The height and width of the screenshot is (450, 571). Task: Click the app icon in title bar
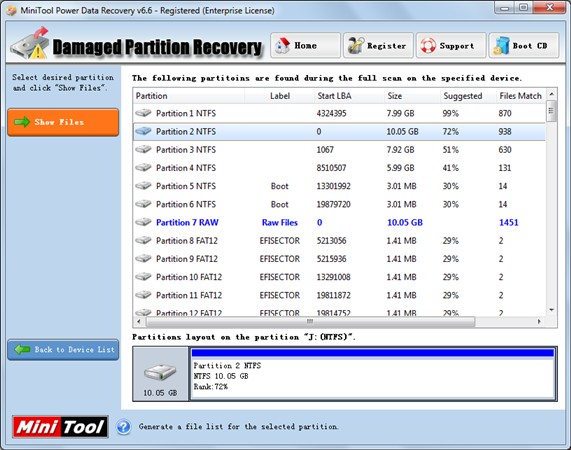point(11,10)
